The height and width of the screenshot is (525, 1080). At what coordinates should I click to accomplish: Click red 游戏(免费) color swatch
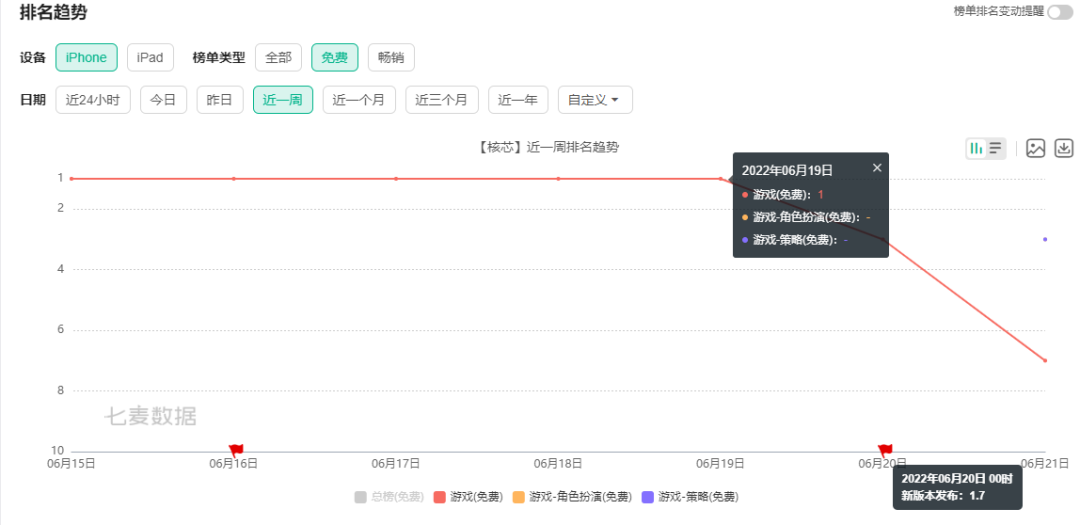439,497
